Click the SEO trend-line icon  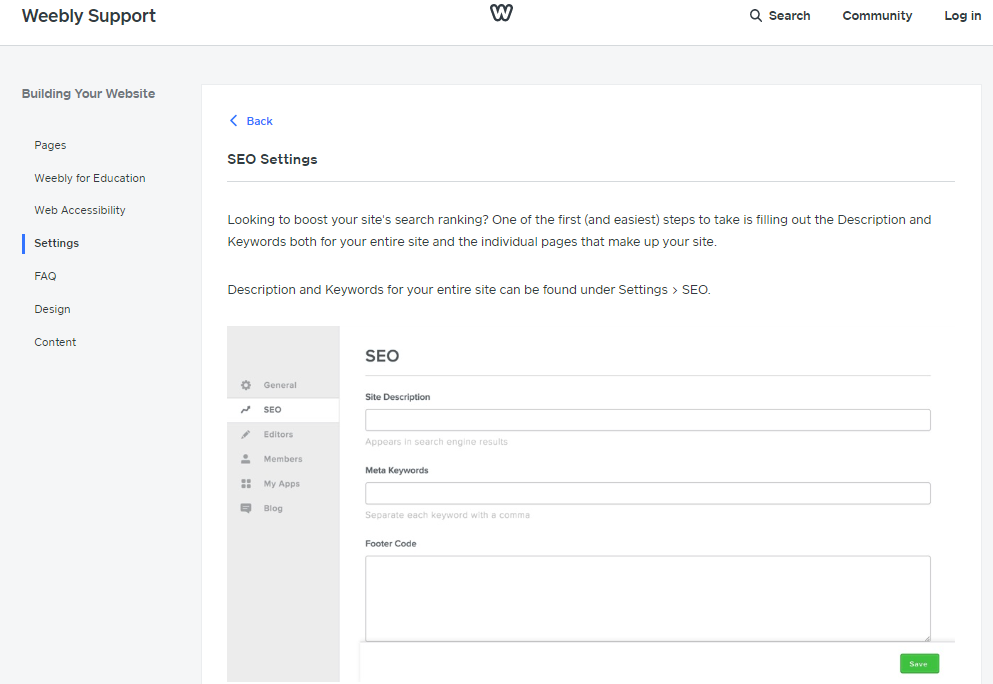(x=246, y=410)
